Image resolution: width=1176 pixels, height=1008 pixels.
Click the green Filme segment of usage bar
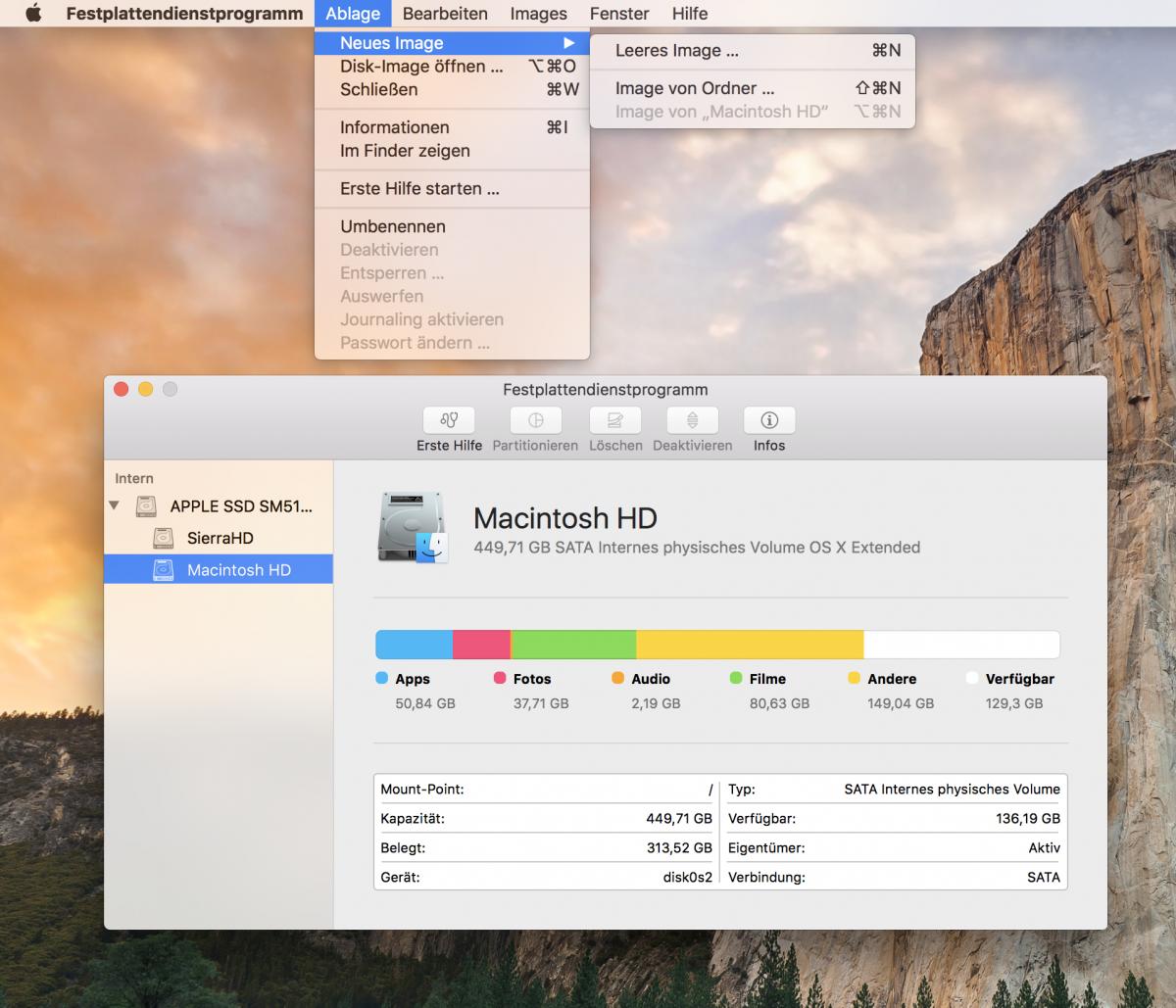[574, 645]
